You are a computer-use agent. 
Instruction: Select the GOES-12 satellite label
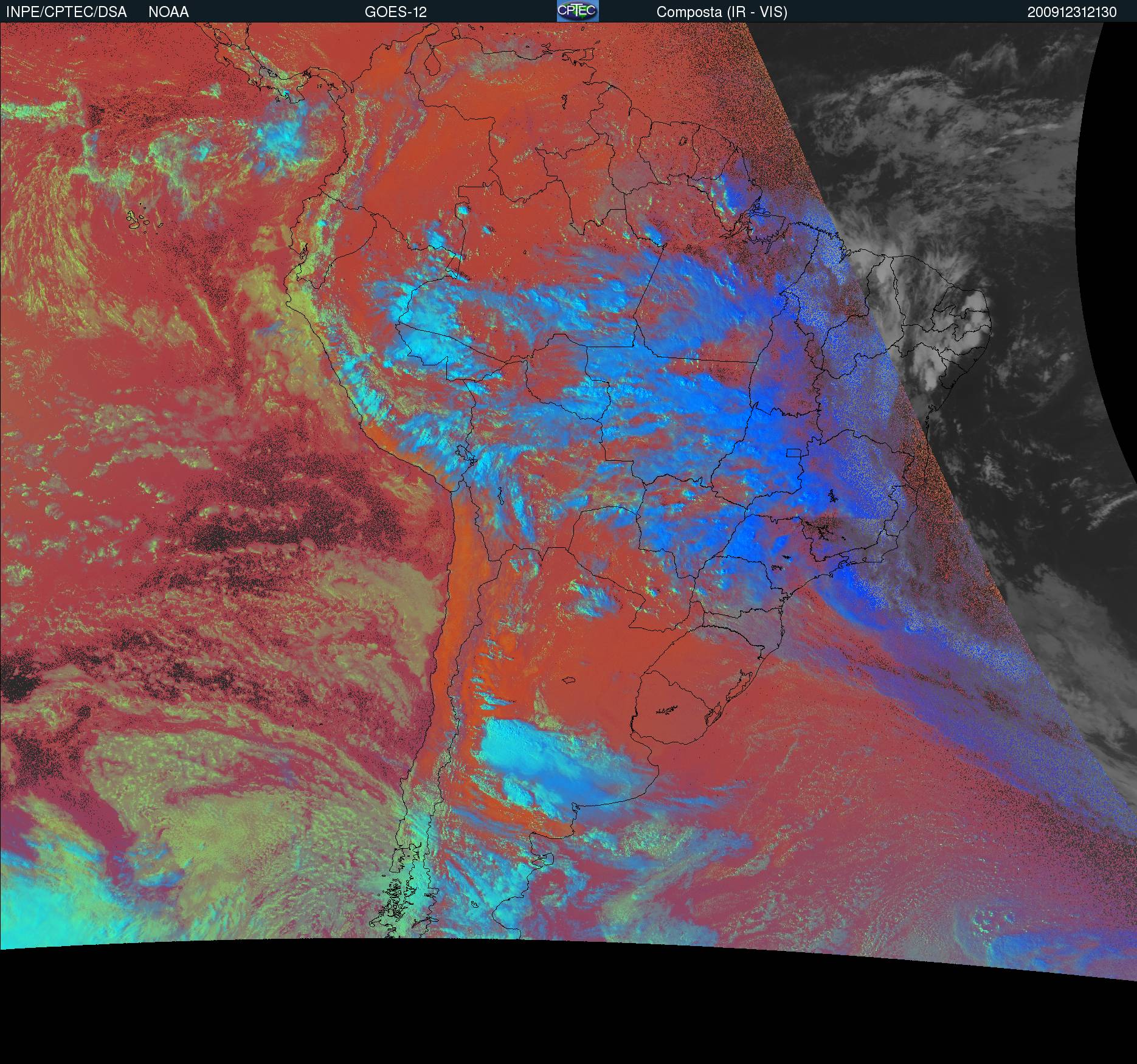pyautogui.click(x=395, y=12)
